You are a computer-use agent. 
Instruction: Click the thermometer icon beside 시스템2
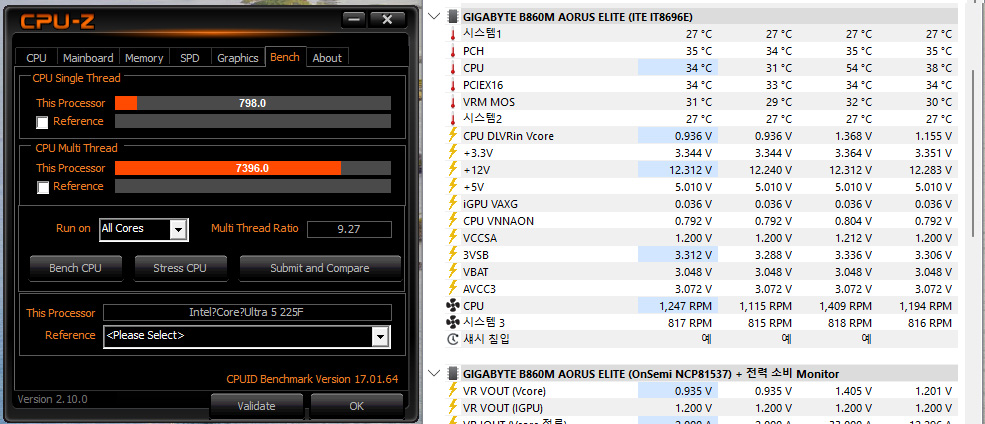(452, 119)
